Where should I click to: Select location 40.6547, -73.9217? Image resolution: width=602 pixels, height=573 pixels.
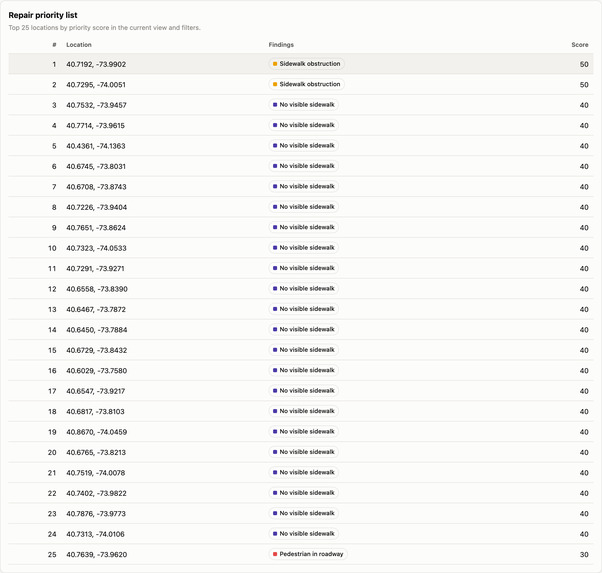[x=96, y=391]
